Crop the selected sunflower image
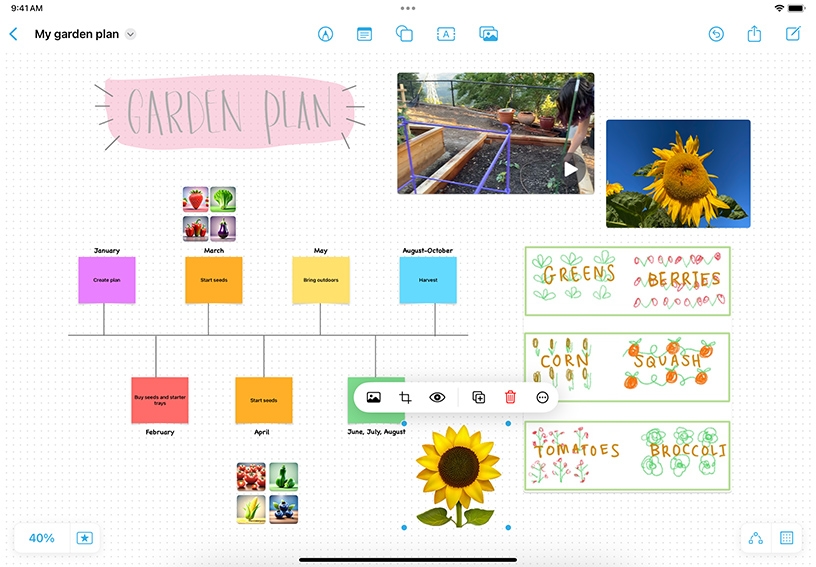816x567 pixels. [x=405, y=397]
